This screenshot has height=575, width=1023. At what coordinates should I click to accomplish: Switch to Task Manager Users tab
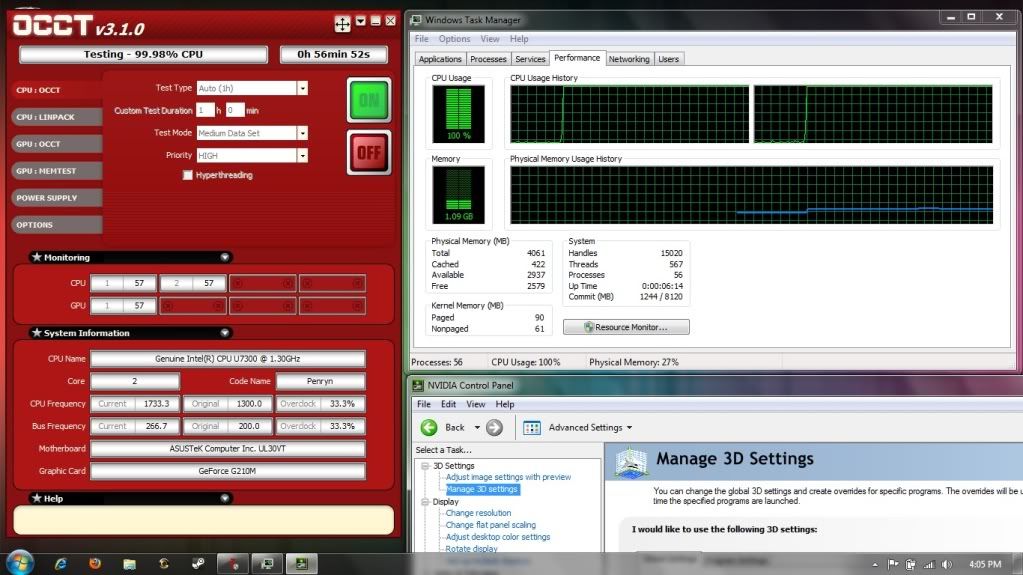pyautogui.click(x=668, y=59)
